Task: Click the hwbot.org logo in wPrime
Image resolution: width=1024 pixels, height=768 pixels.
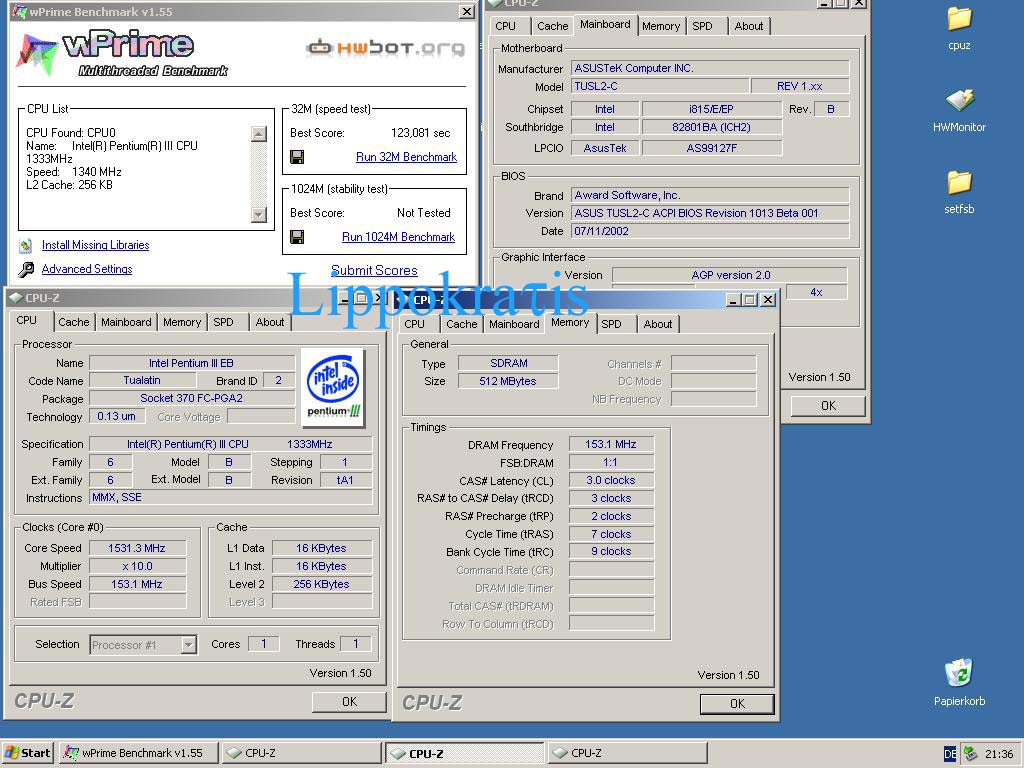Action: pyautogui.click(x=386, y=48)
